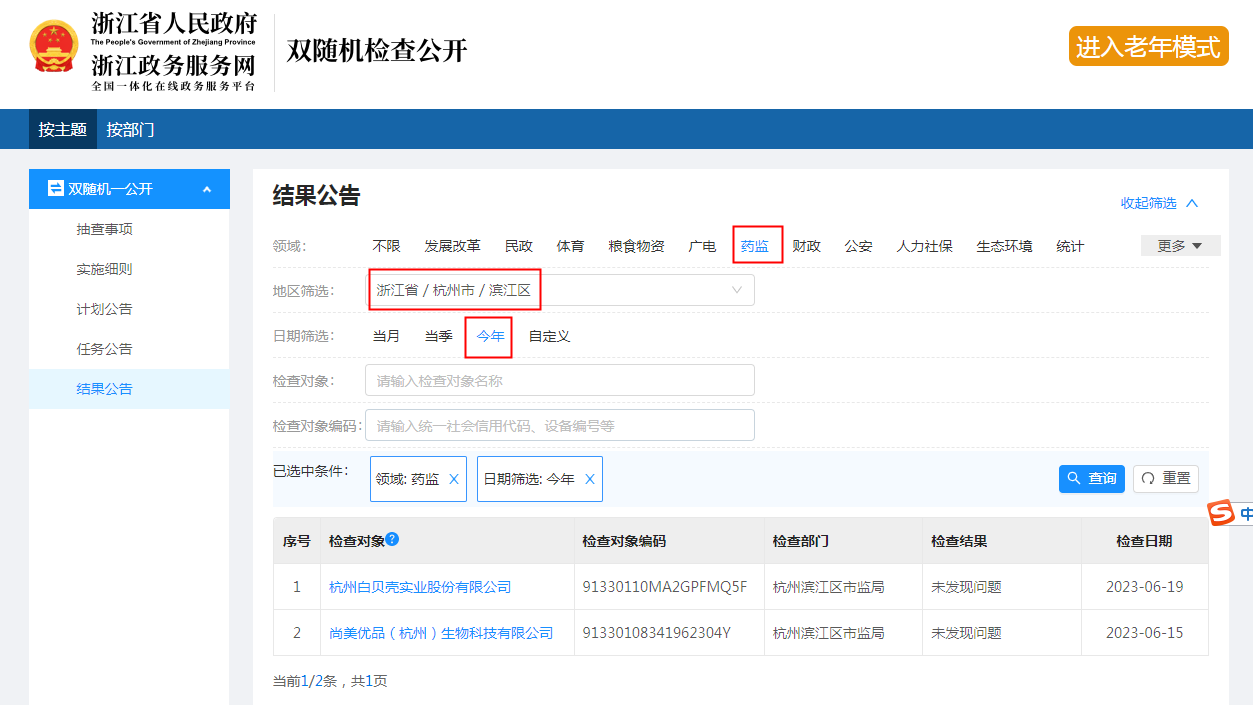Click the help icon beside 检查对象 header
The height and width of the screenshot is (705, 1253).
pyautogui.click(x=392, y=539)
